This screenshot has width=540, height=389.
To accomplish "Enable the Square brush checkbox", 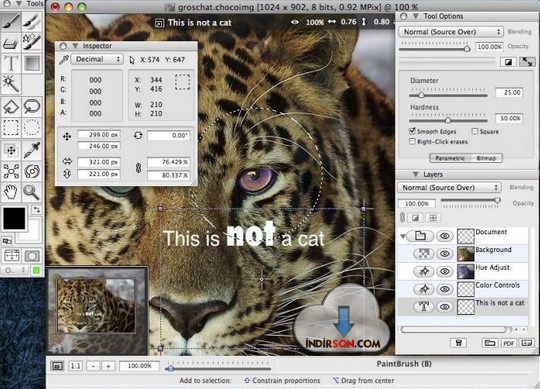I will (x=475, y=131).
